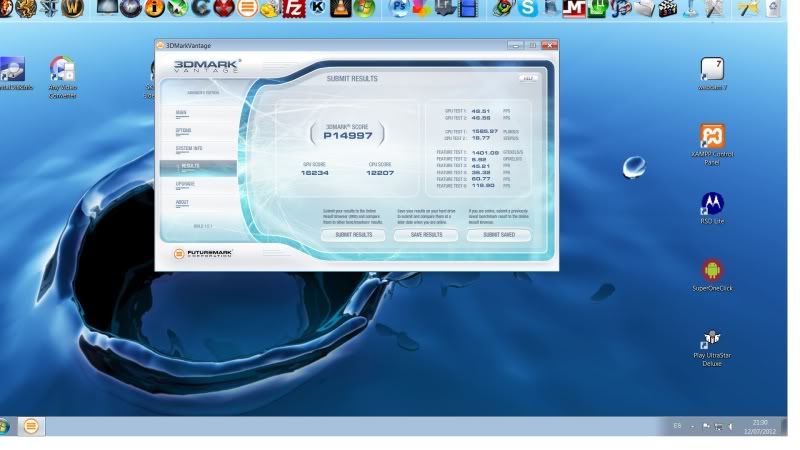Open the RSD Lite desktop icon
This screenshot has height=450, width=800.
712,208
